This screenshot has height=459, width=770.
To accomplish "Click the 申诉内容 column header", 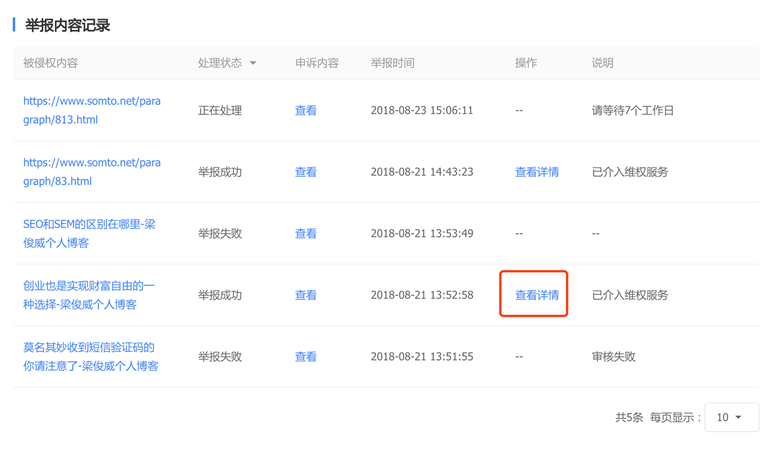I will (x=317, y=63).
